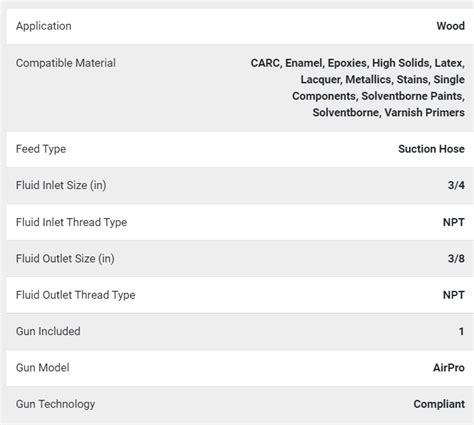The height and width of the screenshot is (425, 474).
Task: Click the Compatible Material label
Action: (x=66, y=63)
